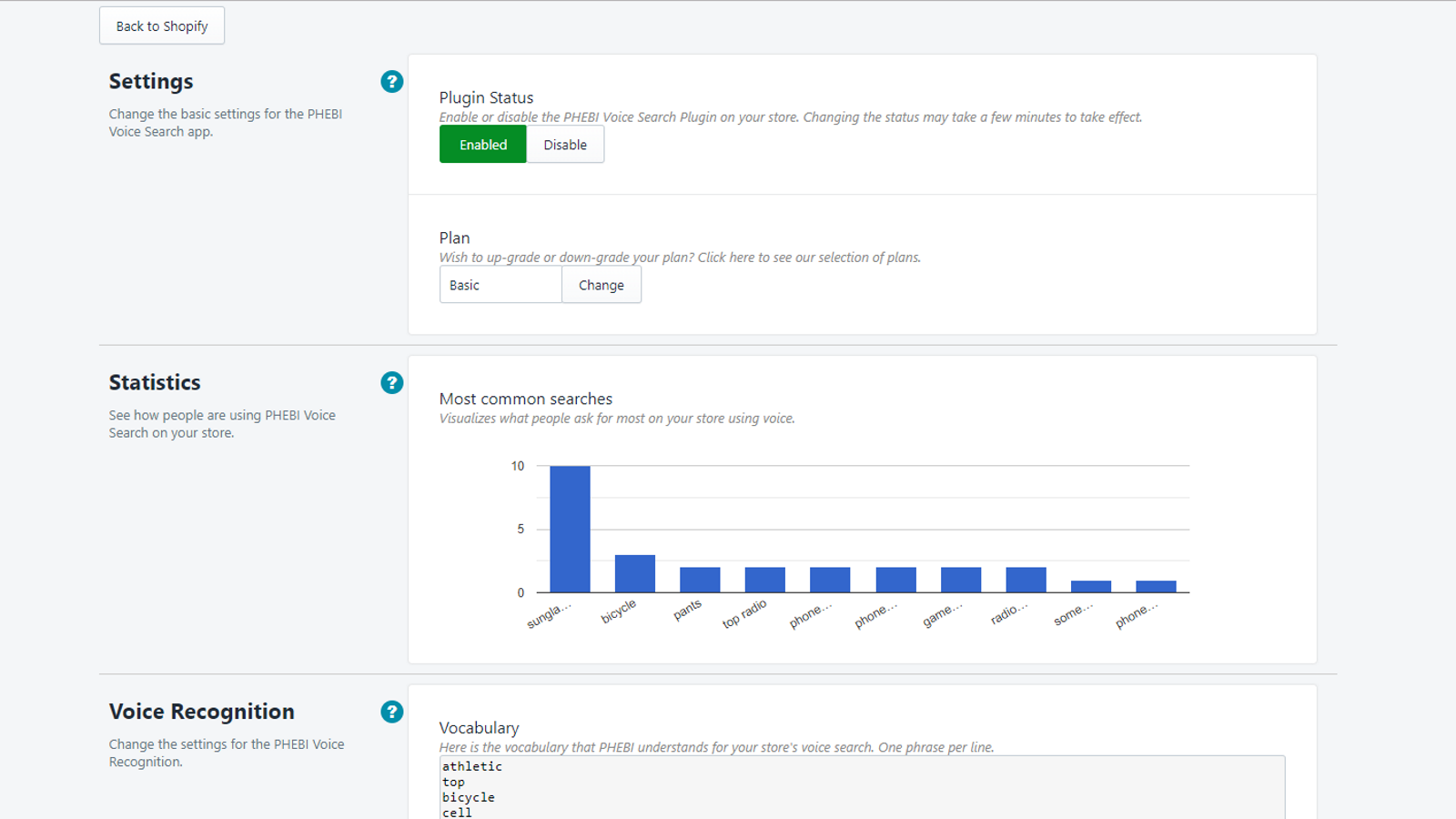
Task: Click the 'Vocabulary' label
Action: click(480, 728)
